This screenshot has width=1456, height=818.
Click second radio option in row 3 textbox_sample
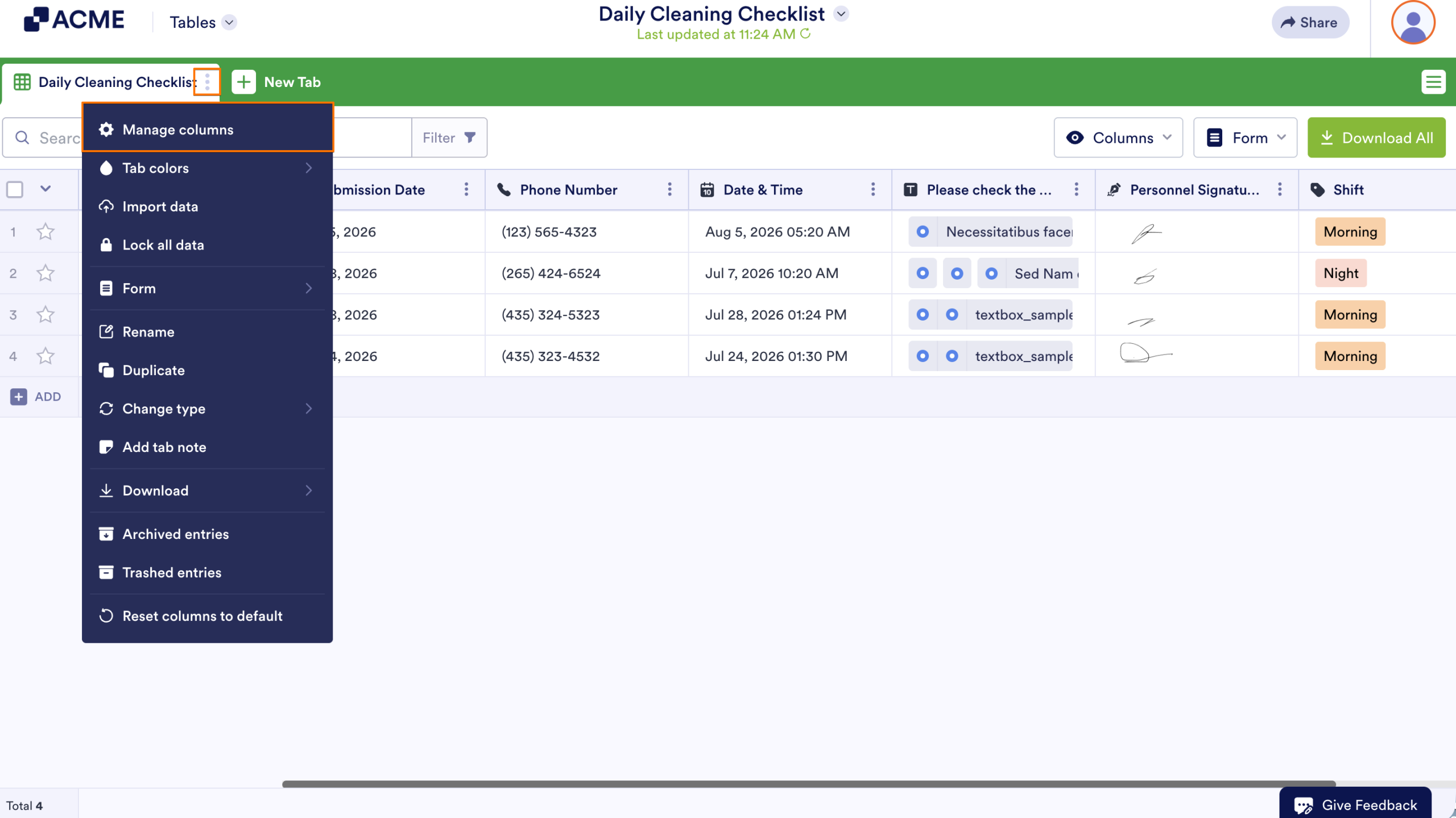952,315
